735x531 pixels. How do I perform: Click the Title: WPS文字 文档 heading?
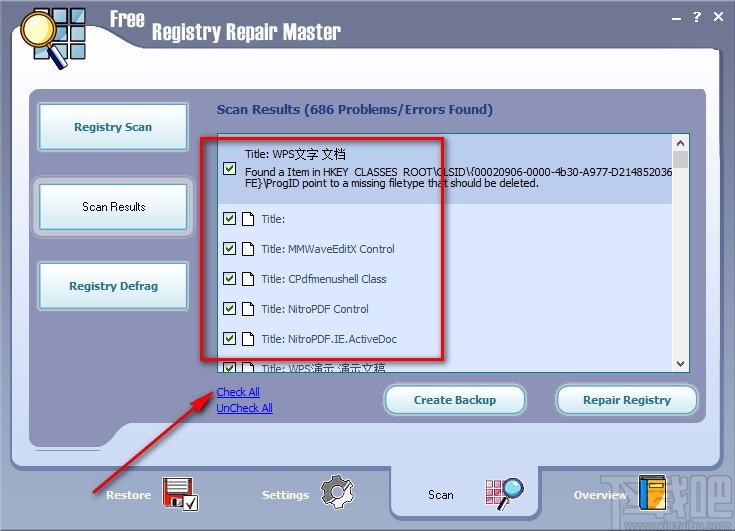coord(295,154)
